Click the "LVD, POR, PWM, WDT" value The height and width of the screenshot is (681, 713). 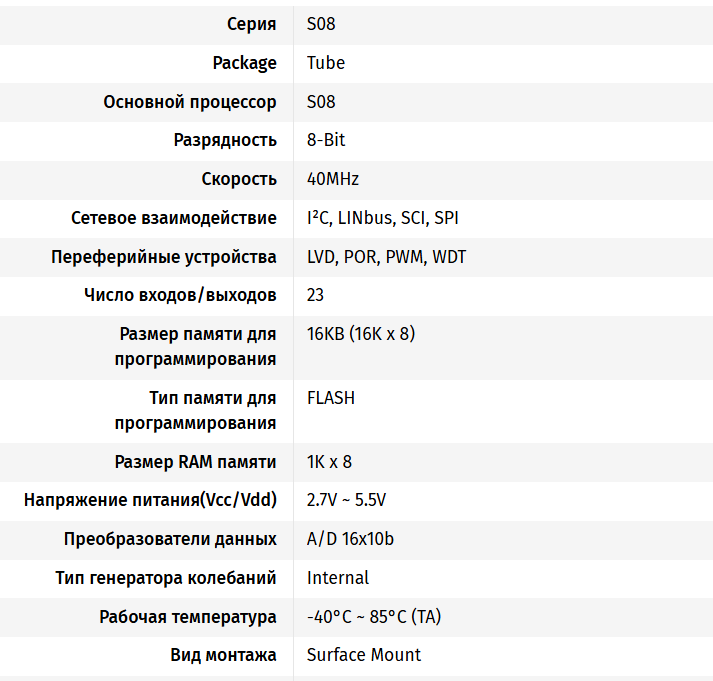click(x=386, y=257)
